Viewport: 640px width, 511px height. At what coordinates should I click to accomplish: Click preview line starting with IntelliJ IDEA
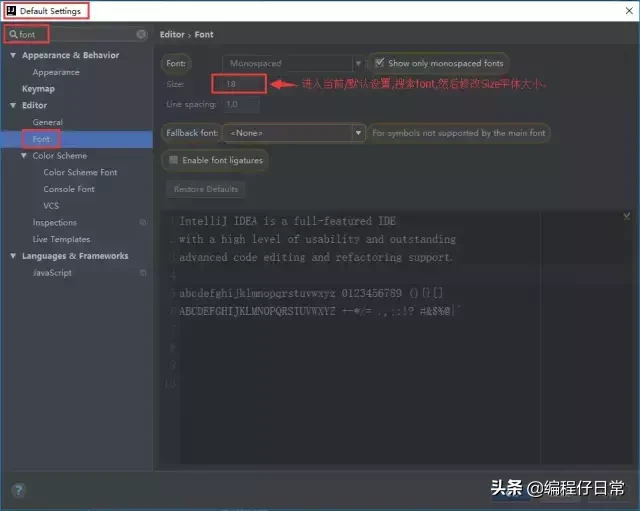pyautogui.click(x=287, y=221)
